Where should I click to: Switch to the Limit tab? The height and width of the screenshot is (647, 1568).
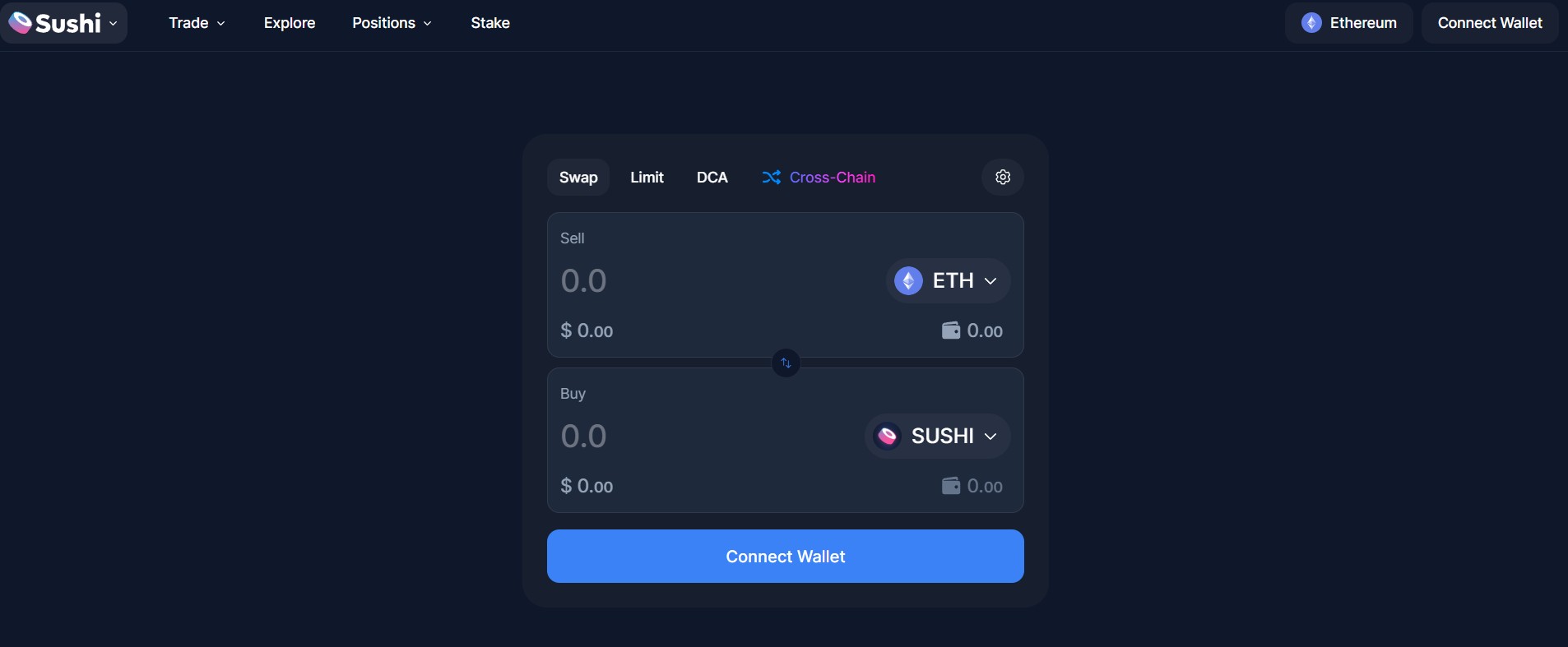[647, 178]
